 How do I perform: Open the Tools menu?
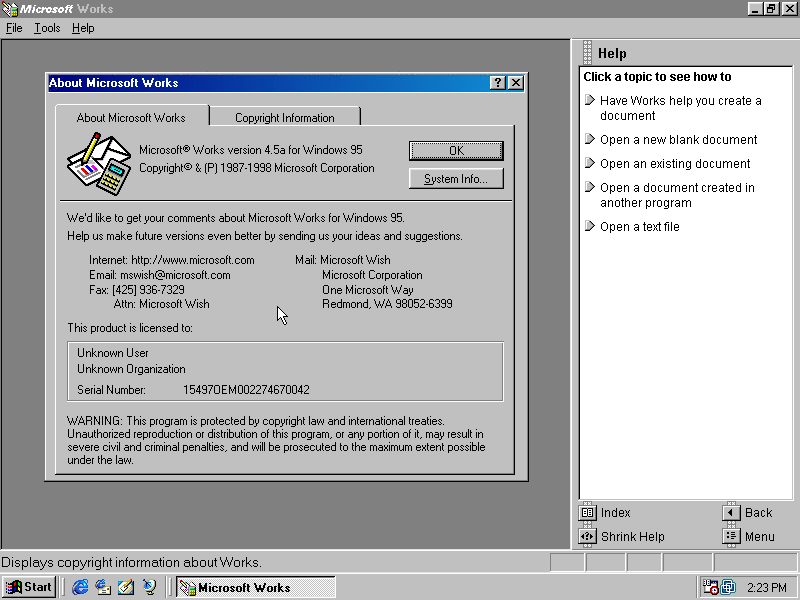pyautogui.click(x=47, y=28)
